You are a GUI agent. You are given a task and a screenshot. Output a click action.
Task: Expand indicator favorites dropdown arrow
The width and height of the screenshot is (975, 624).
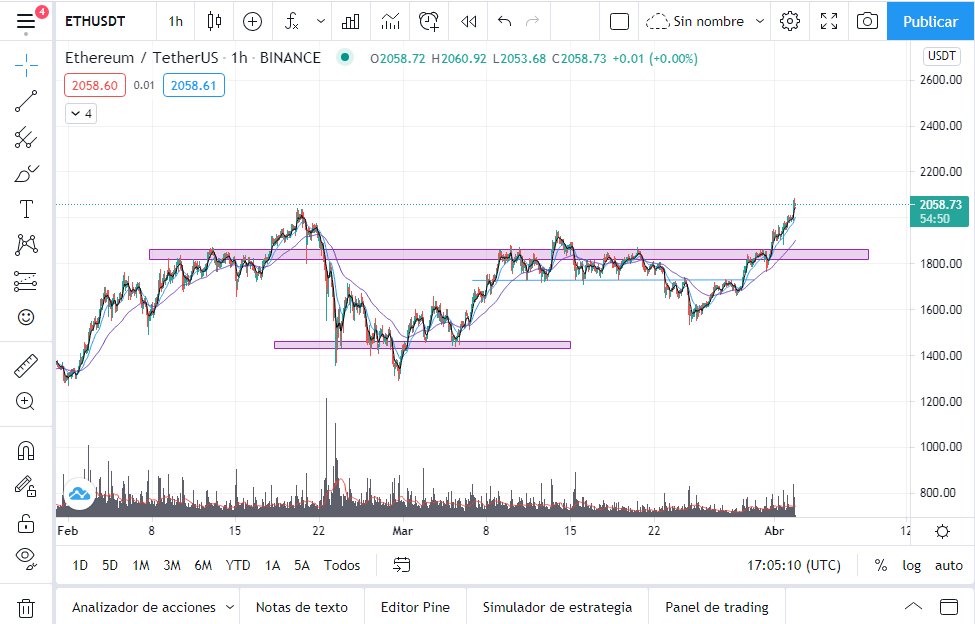coord(321,21)
